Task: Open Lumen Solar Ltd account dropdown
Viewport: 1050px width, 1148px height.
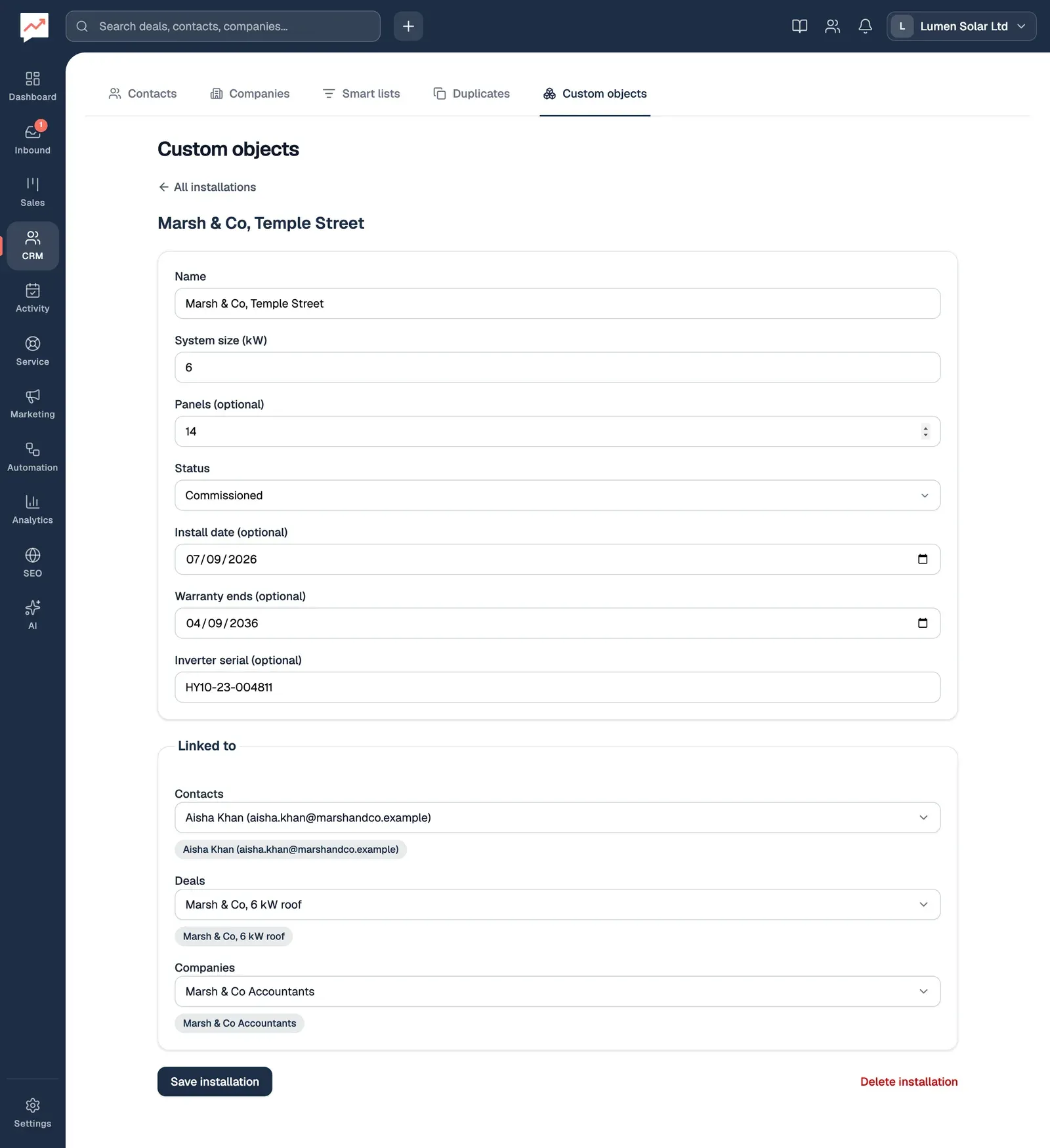Action: pyautogui.click(x=961, y=26)
